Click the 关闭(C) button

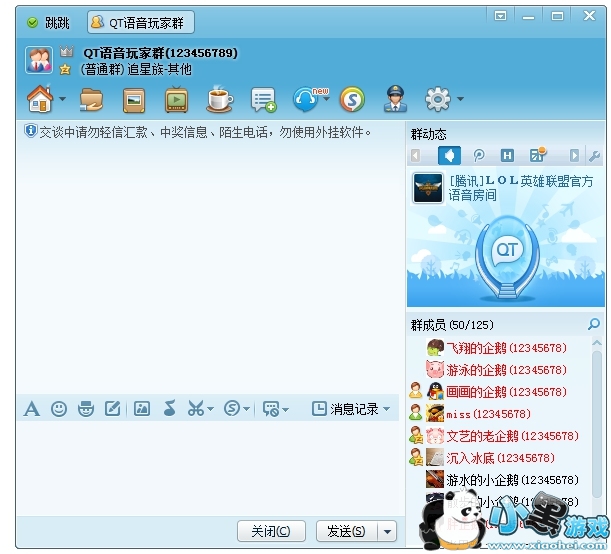pyautogui.click(x=271, y=531)
